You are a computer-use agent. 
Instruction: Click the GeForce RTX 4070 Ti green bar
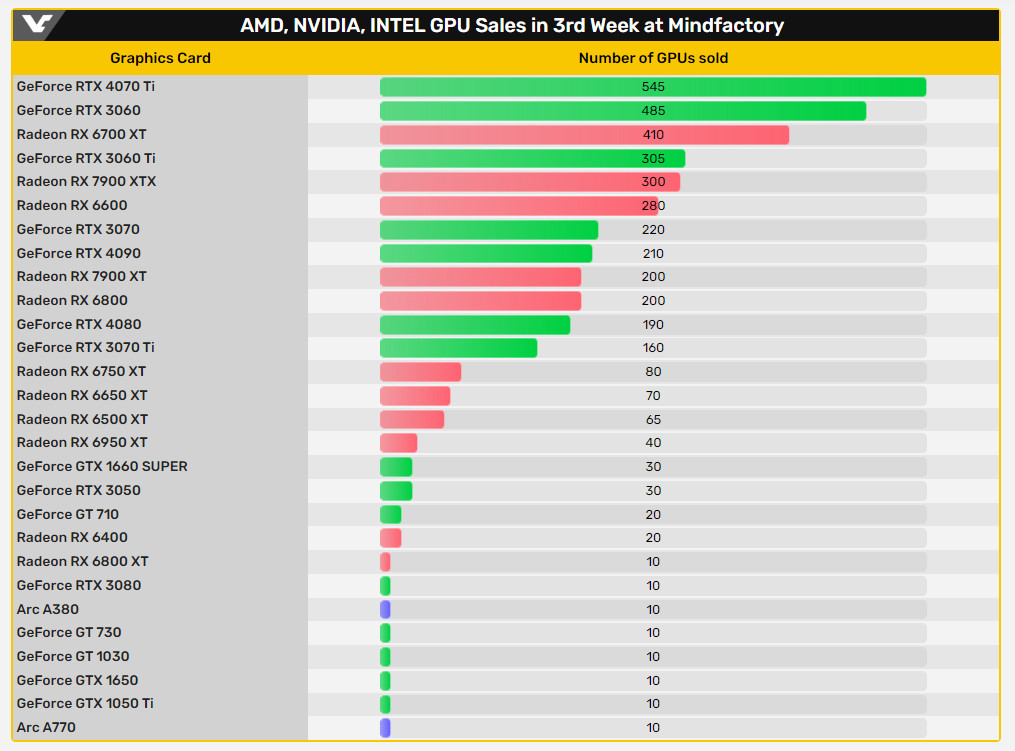coord(652,87)
